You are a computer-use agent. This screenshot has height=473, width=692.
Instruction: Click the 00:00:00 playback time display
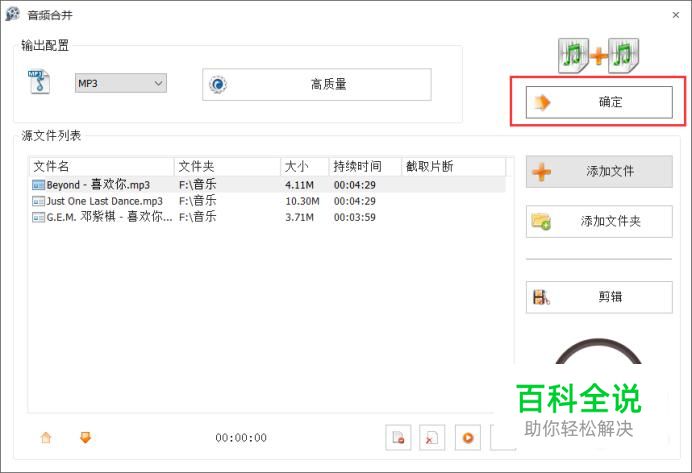click(241, 438)
